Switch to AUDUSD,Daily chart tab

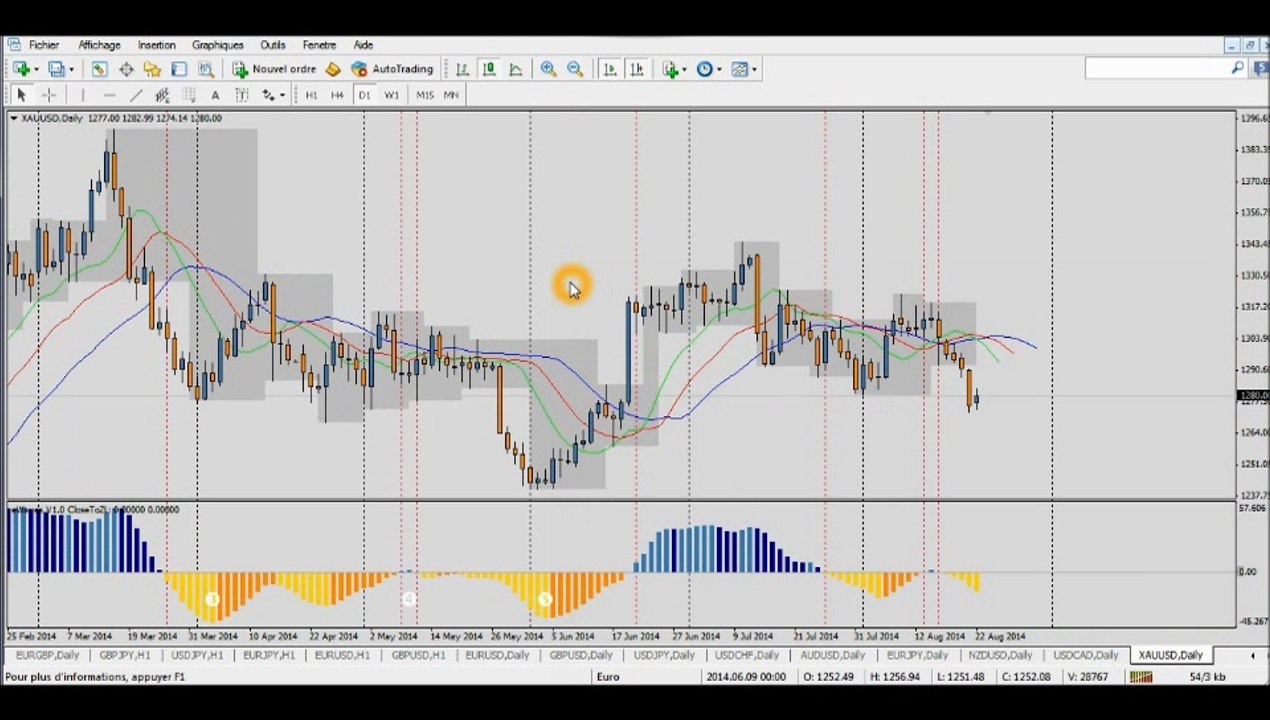[x=832, y=656]
